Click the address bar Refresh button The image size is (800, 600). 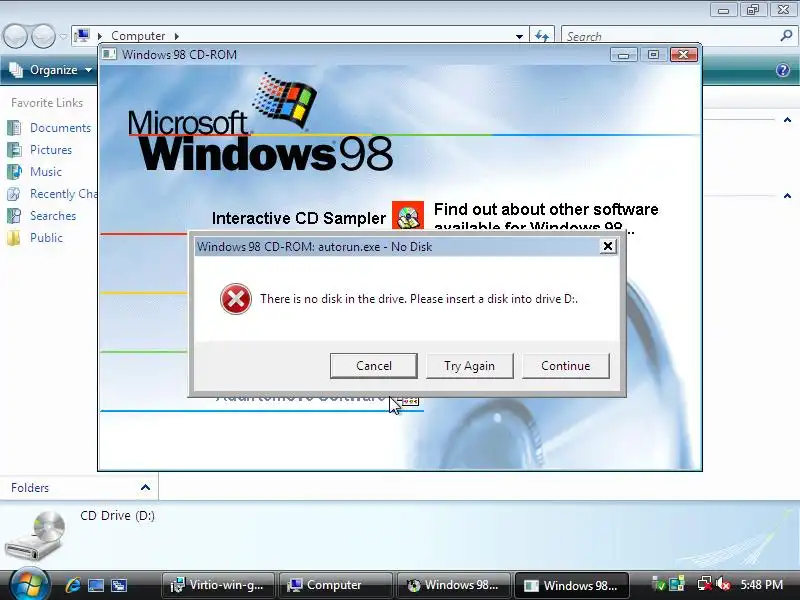(x=541, y=36)
